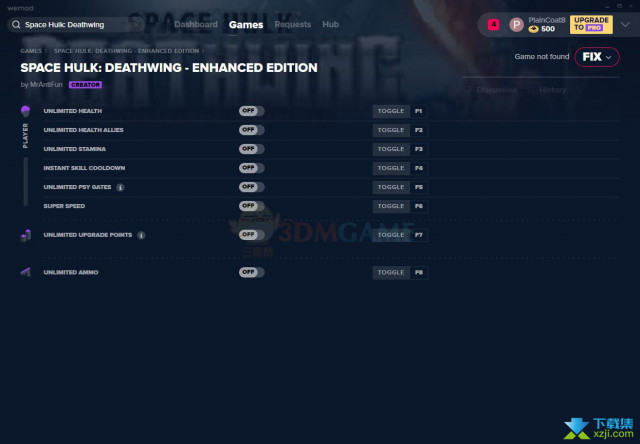
Task: Change the F2 hotkey binding
Action: [419, 130]
